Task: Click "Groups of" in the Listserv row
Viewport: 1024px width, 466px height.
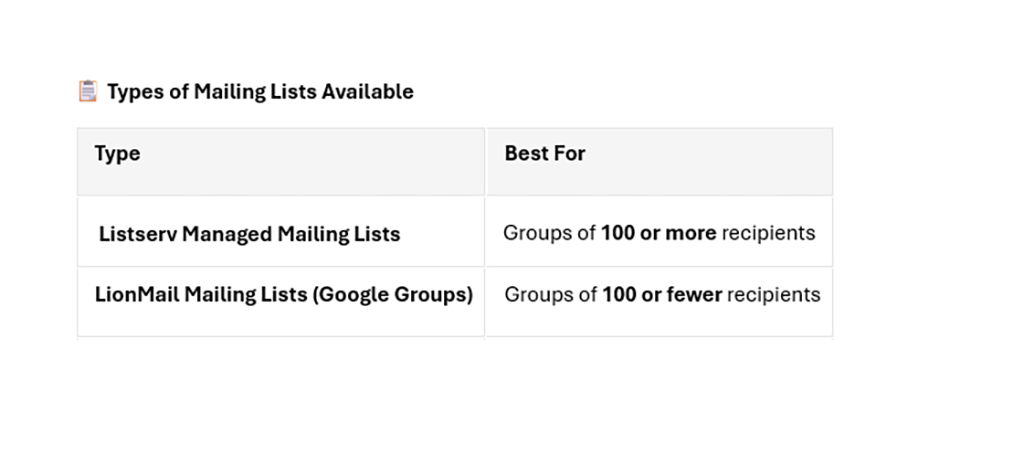Action: click(549, 234)
